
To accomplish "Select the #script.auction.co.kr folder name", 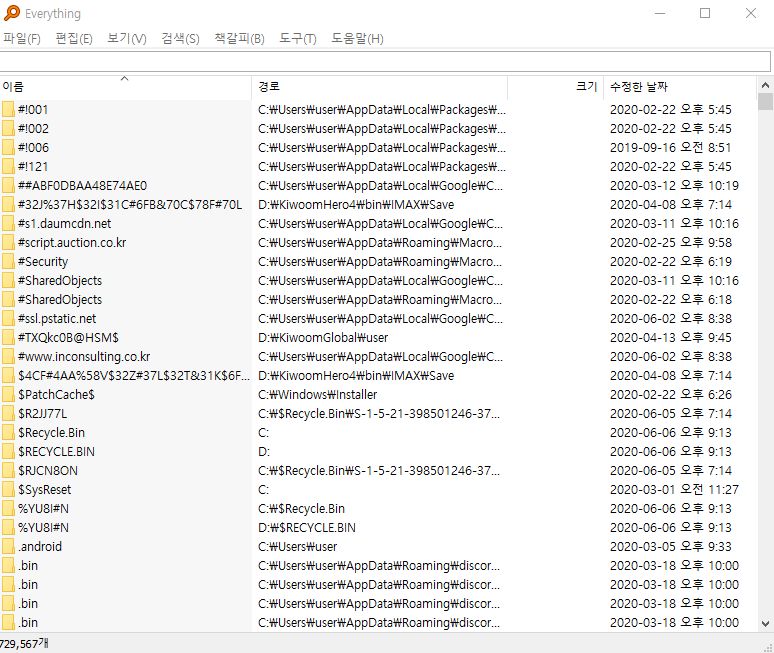I will pyautogui.click(x=72, y=243).
